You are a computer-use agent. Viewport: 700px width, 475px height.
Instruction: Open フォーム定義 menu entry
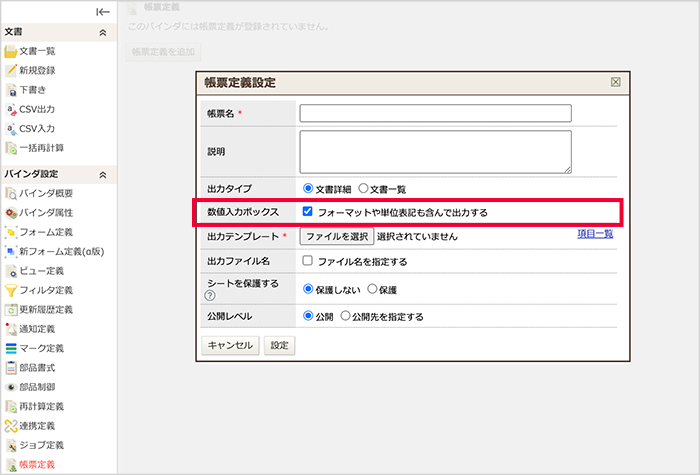tap(46, 232)
